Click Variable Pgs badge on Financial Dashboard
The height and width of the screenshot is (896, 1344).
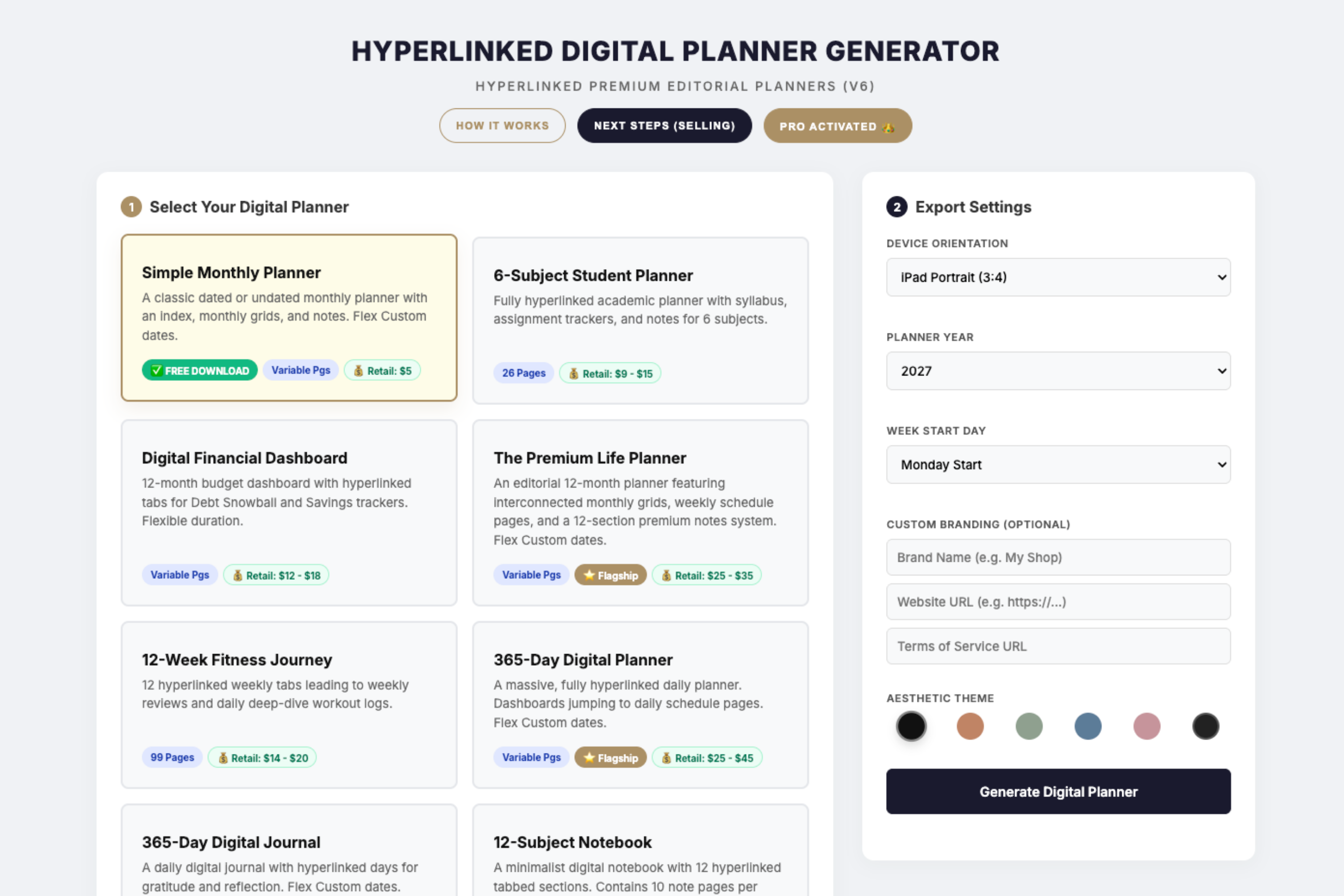coord(180,575)
